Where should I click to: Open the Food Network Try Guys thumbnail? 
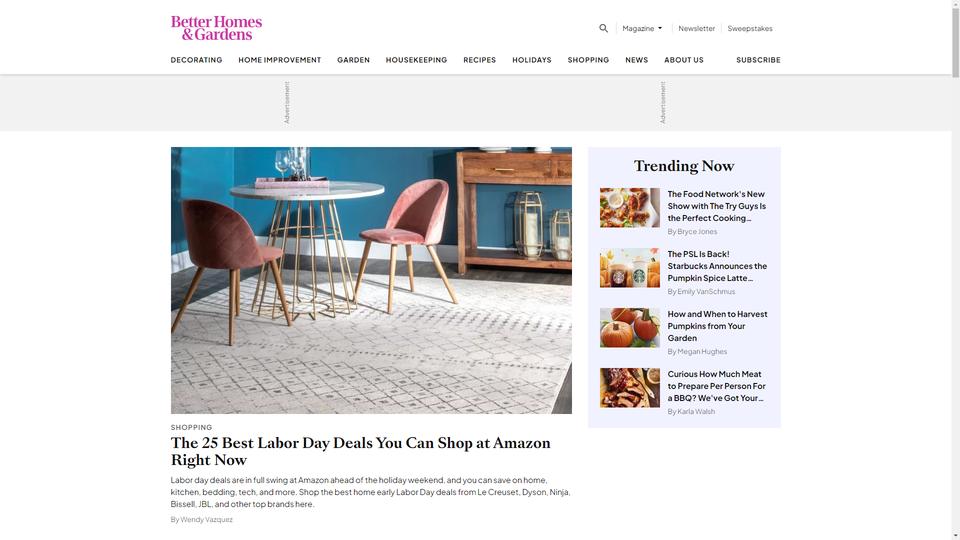click(x=629, y=208)
